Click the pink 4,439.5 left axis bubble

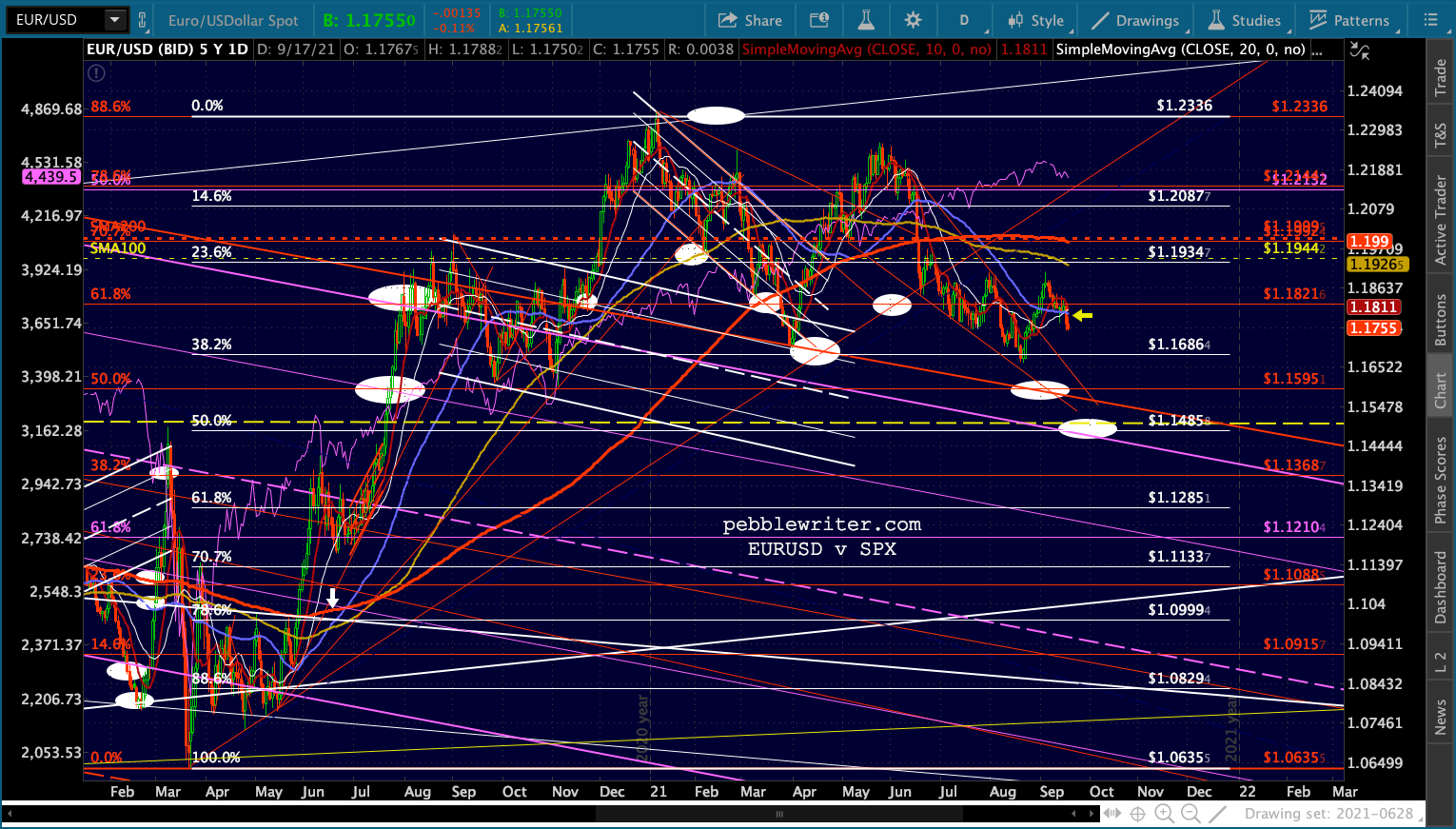tap(51, 177)
